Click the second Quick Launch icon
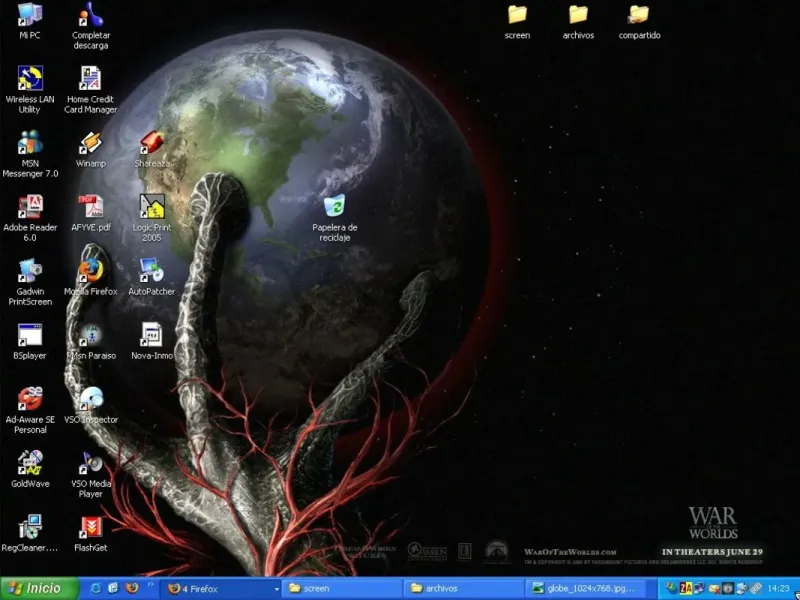Screen dimensions: 800x600 113,588
